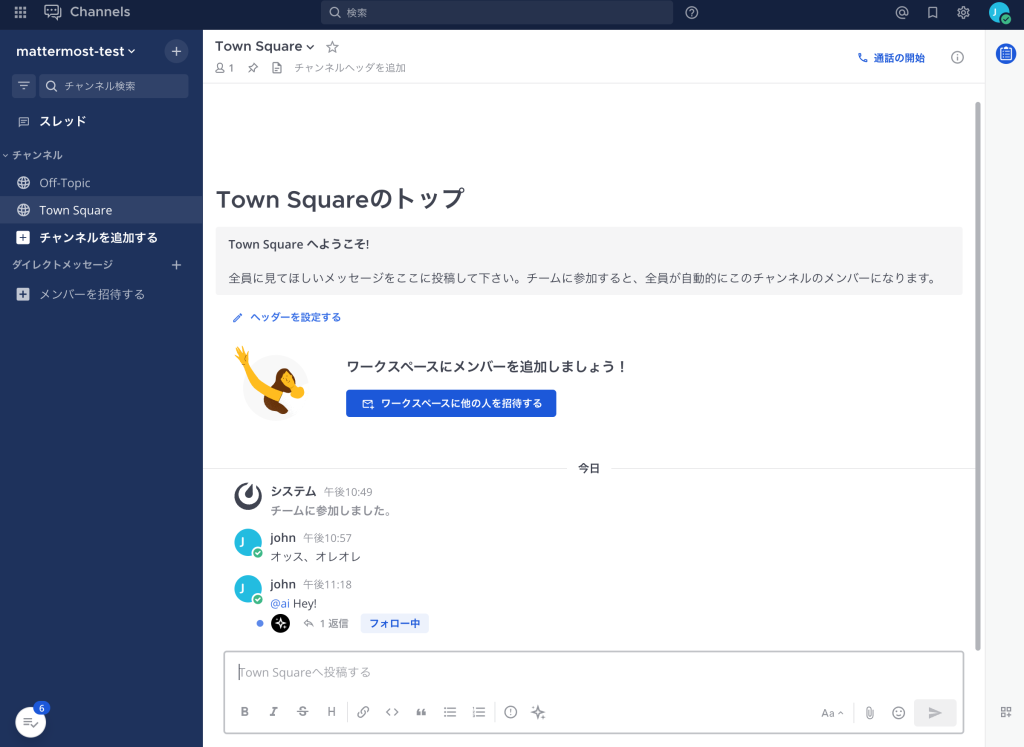The image size is (1024, 747).
Task: Collapse the チャンネル category in the sidebar
Action: (36, 155)
